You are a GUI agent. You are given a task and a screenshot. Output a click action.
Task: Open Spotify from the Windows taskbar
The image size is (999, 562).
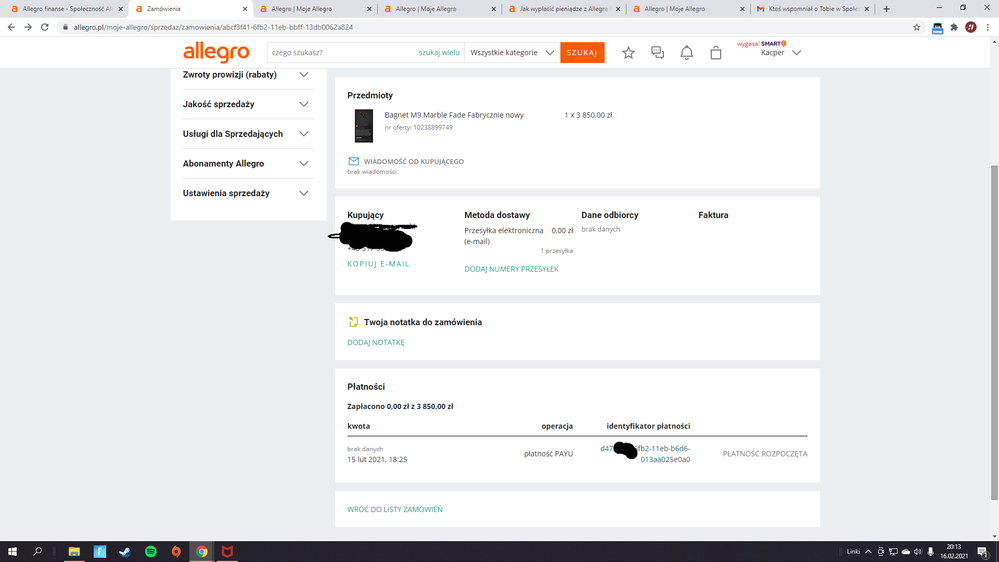[x=151, y=551]
